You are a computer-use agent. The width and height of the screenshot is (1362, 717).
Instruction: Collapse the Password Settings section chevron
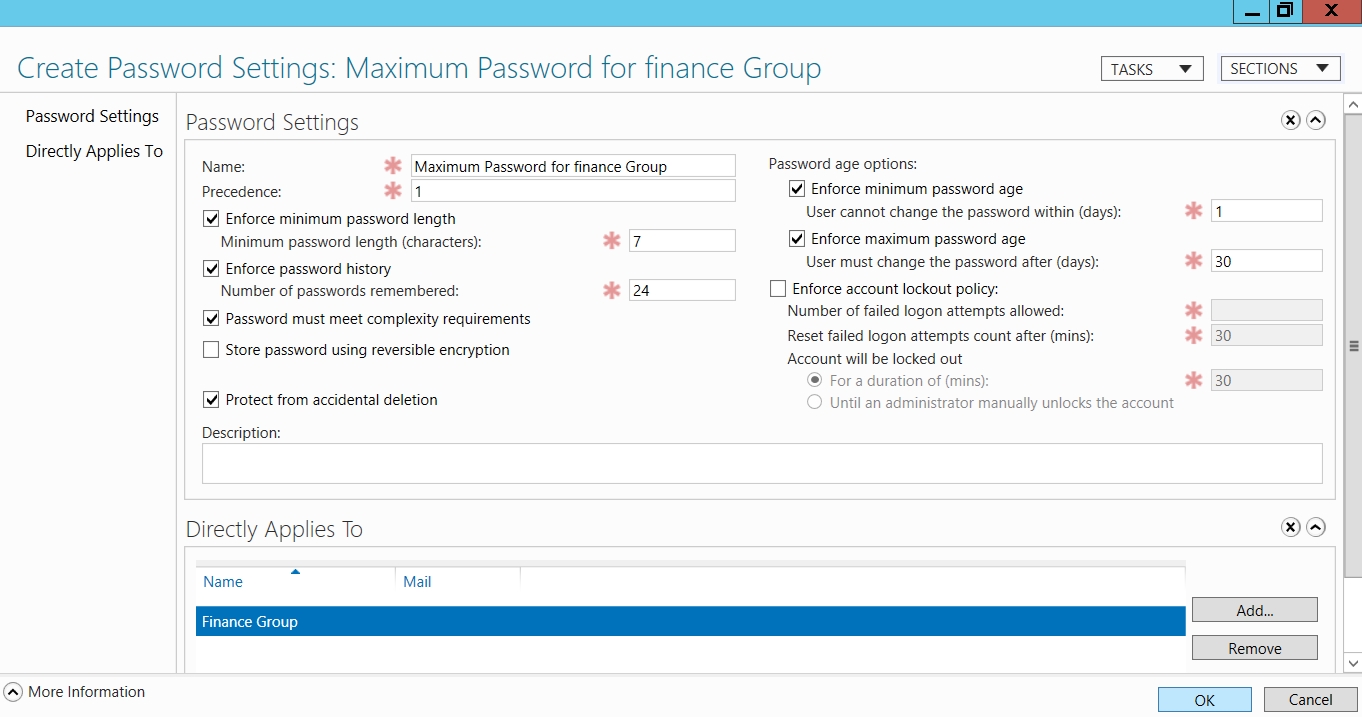click(1316, 120)
